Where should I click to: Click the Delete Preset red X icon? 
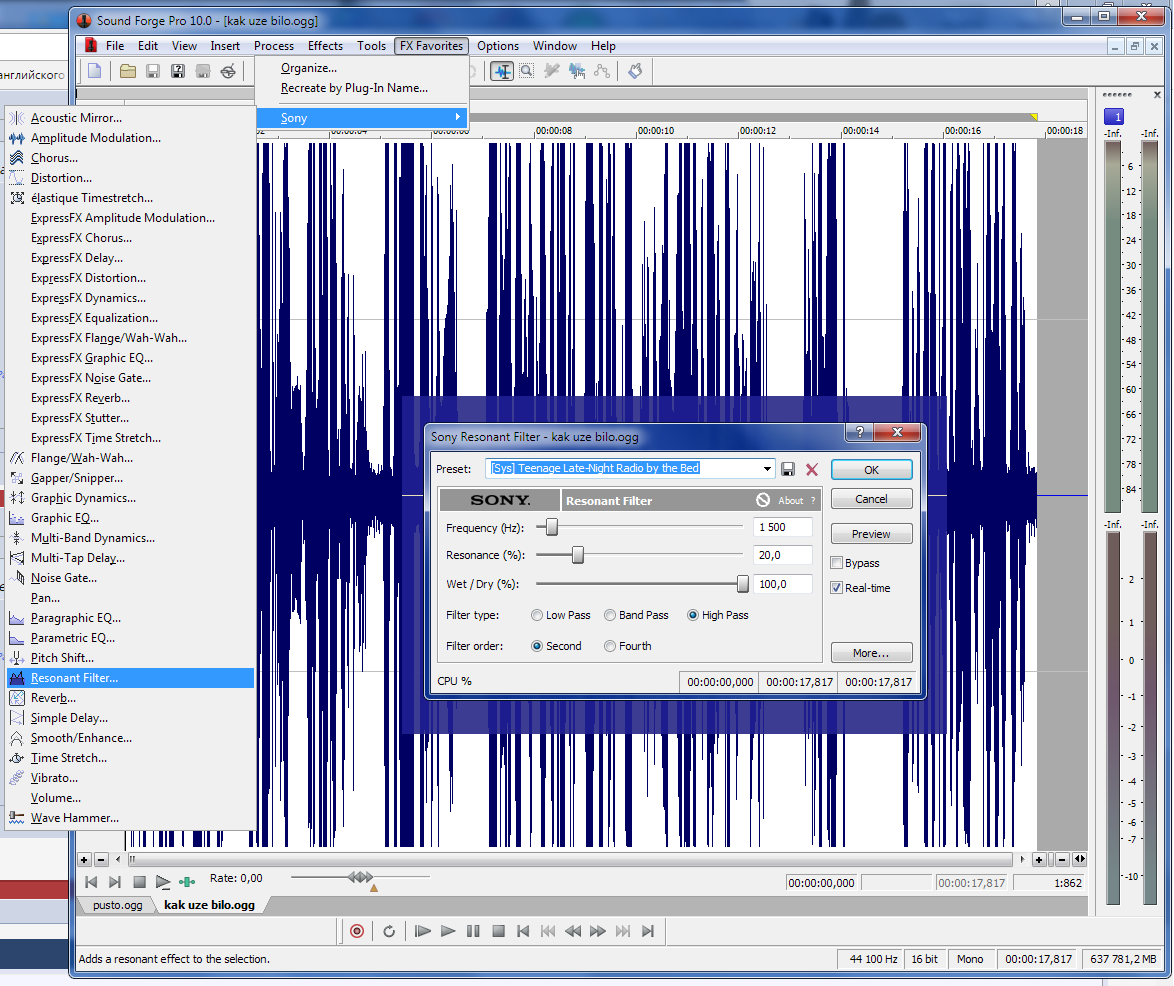pyautogui.click(x=812, y=469)
